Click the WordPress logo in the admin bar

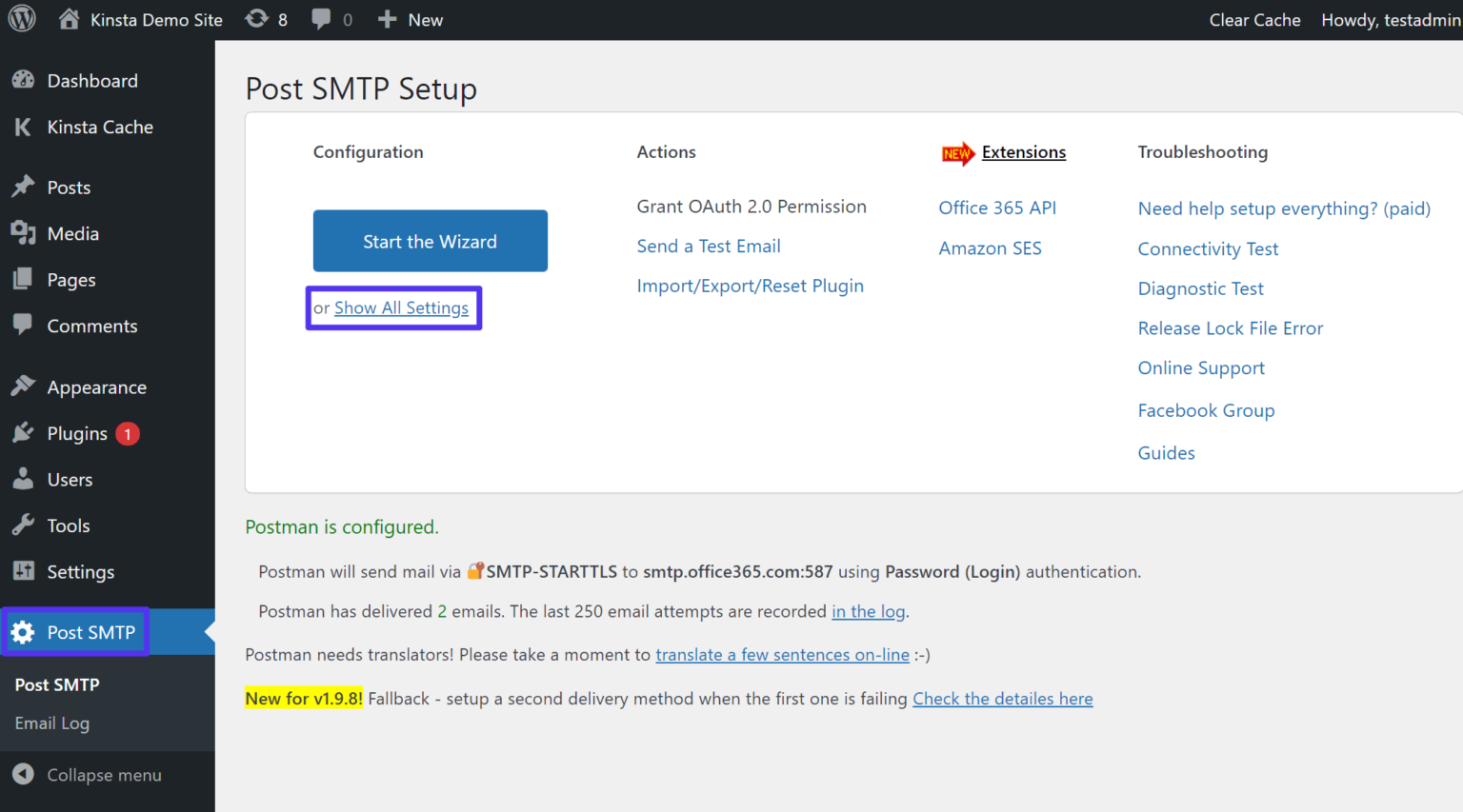(x=21, y=18)
